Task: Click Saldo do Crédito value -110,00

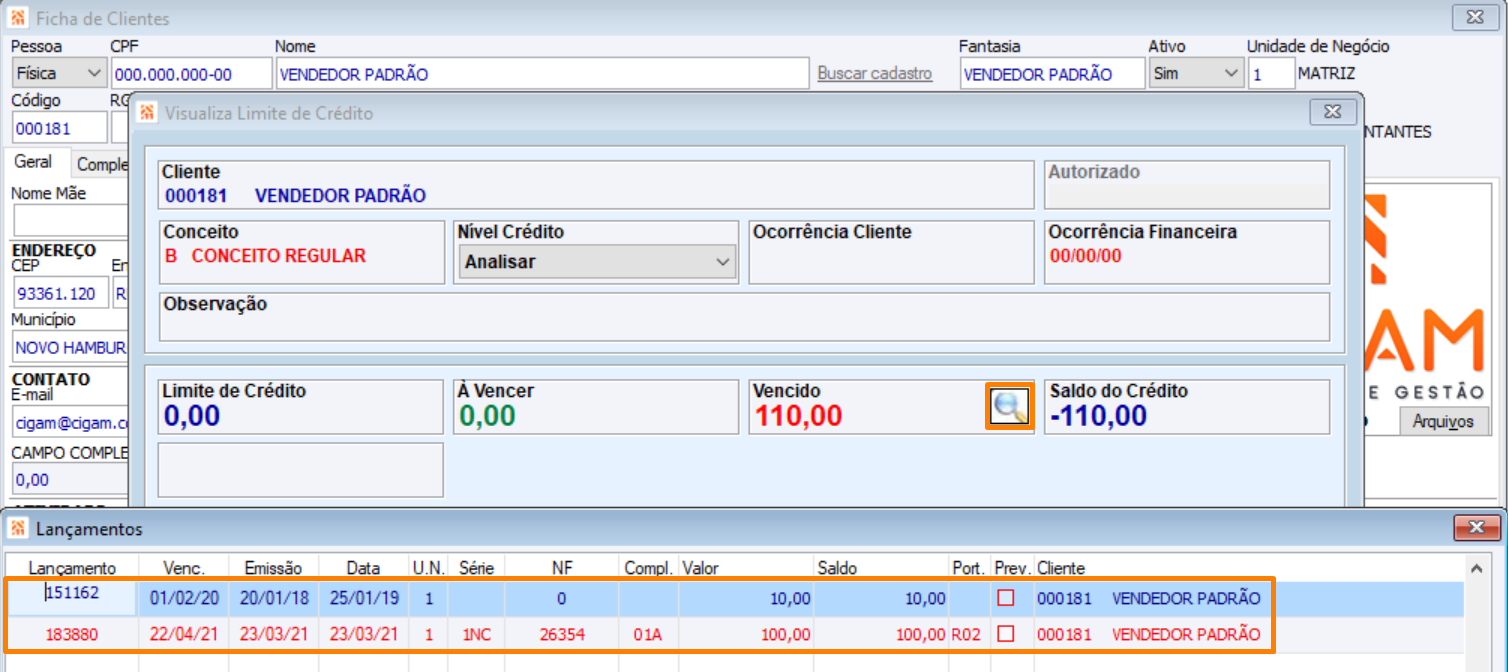Action: [1098, 416]
